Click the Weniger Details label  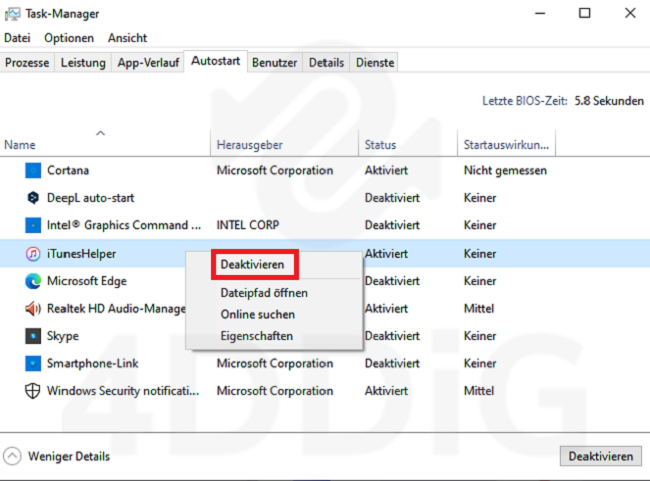click(x=69, y=456)
